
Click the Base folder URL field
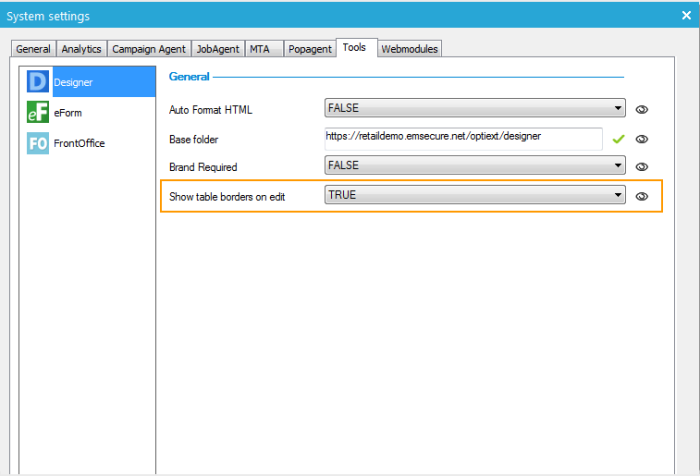(463, 138)
